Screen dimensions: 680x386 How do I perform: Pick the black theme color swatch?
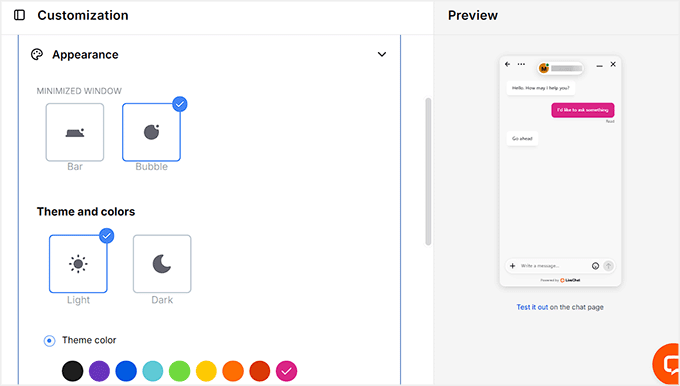point(72,371)
